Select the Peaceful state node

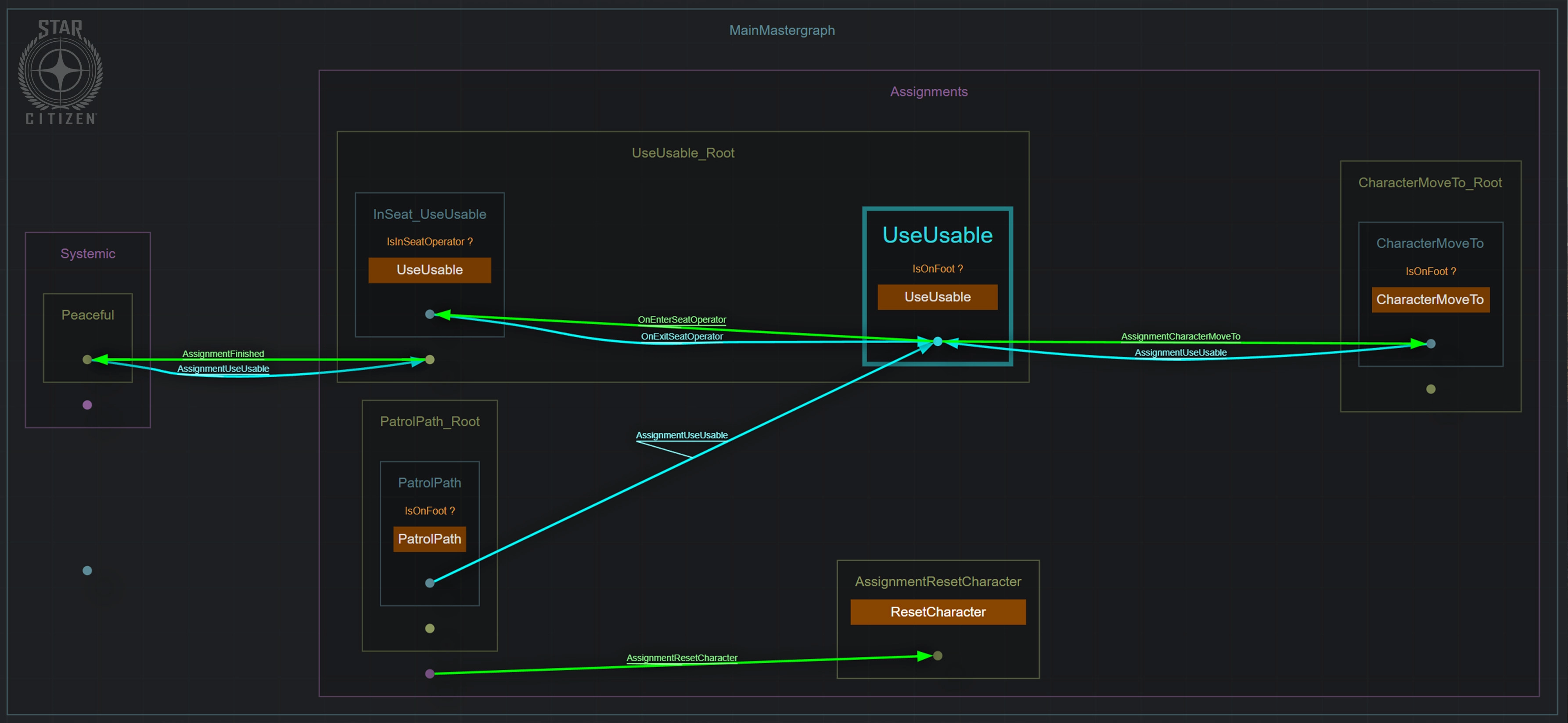tap(88, 315)
